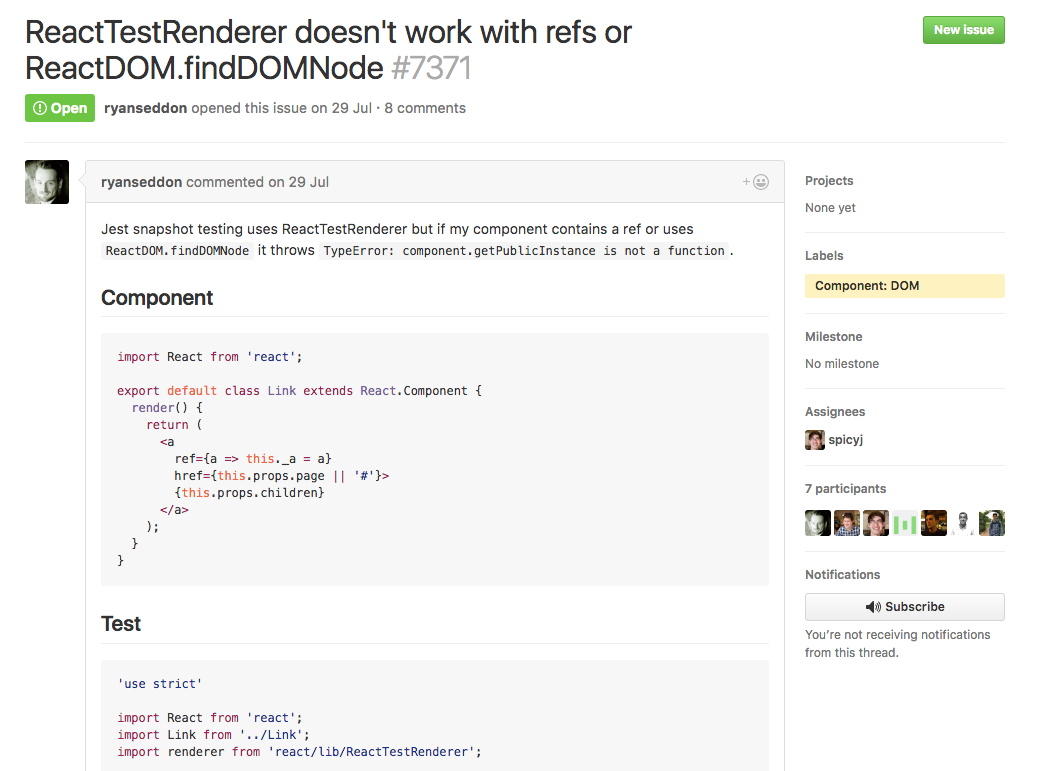This screenshot has height=771, width=1056.
Task: Open the third participant avatar
Action: (876, 523)
